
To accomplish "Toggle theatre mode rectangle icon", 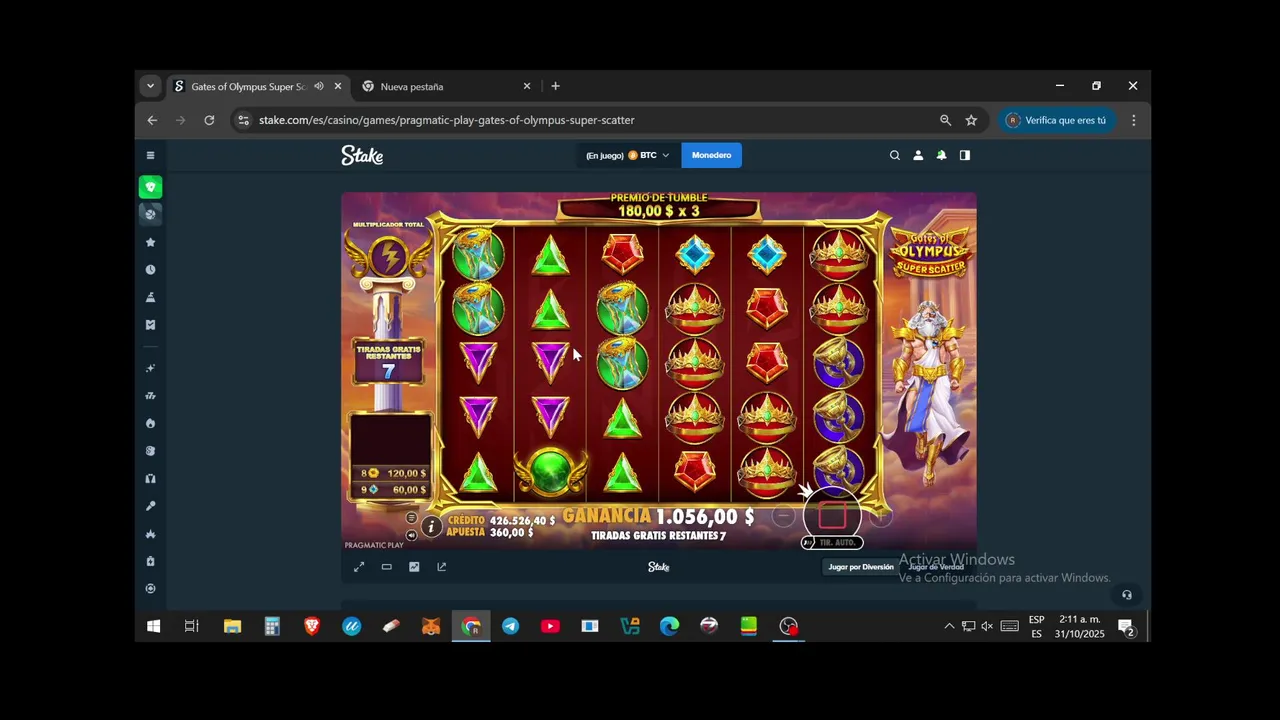I will [x=387, y=567].
